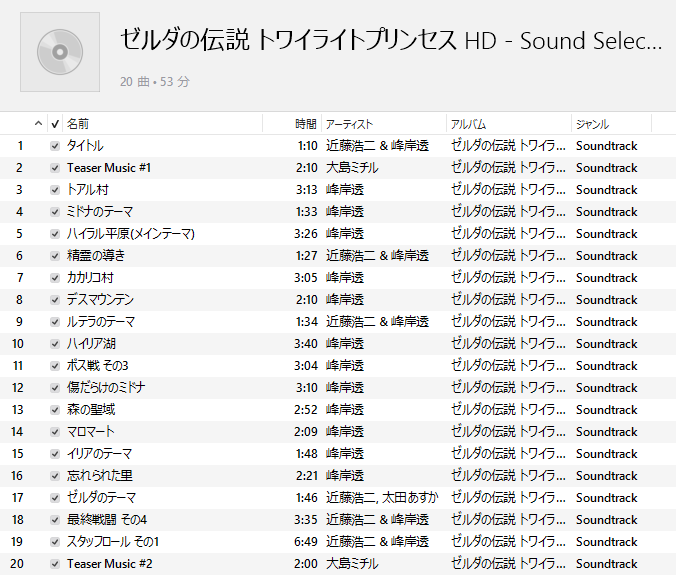Click the sort arrow in the header row

(39, 124)
